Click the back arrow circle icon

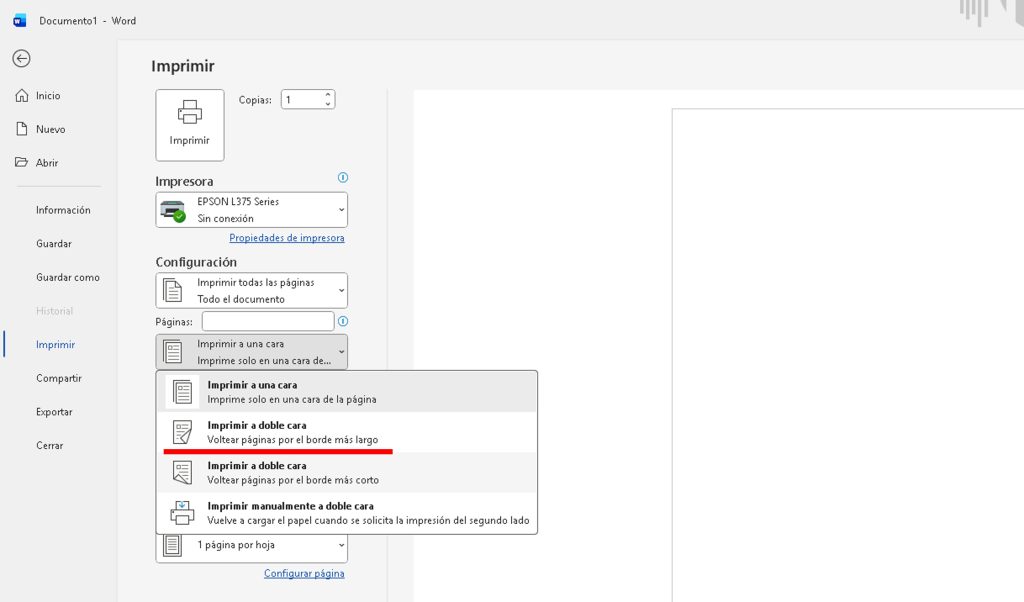(x=21, y=59)
